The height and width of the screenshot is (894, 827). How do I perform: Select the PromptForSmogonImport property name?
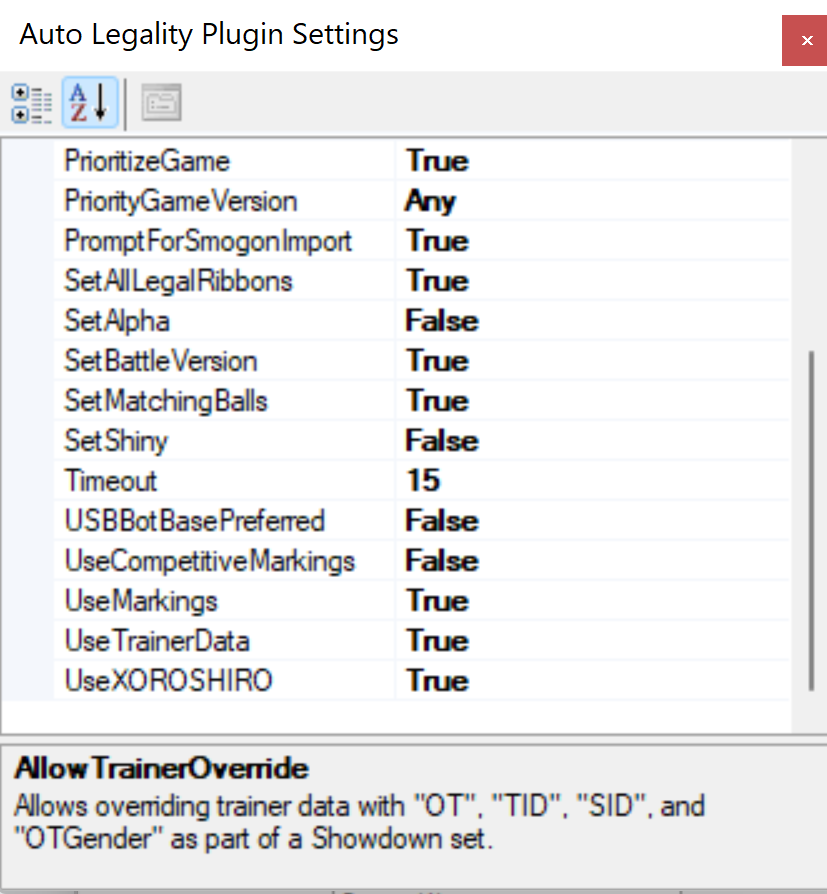click(x=208, y=241)
